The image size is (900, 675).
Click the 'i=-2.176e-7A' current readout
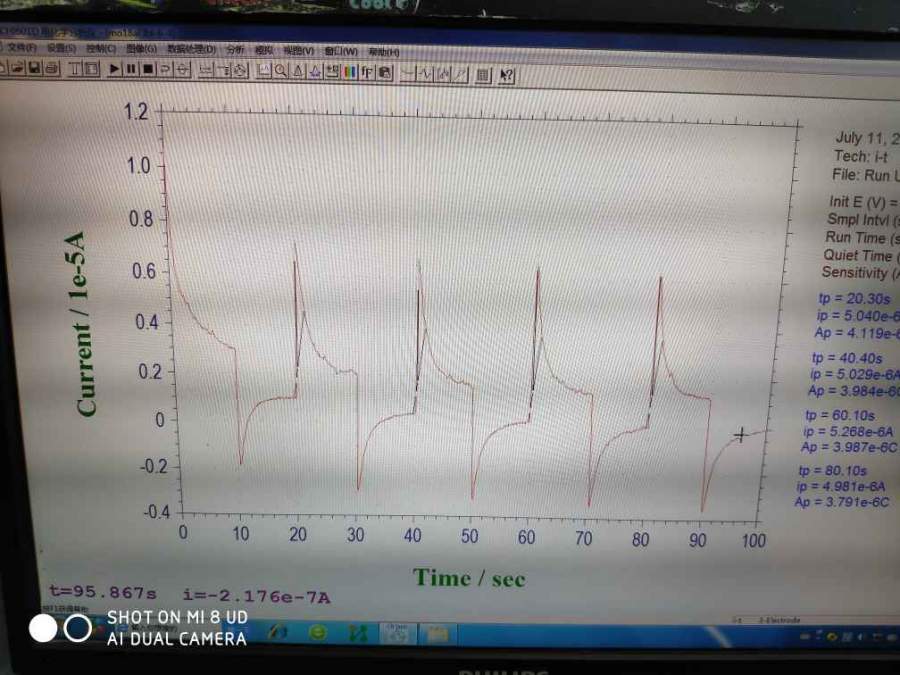(x=256, y=597)
